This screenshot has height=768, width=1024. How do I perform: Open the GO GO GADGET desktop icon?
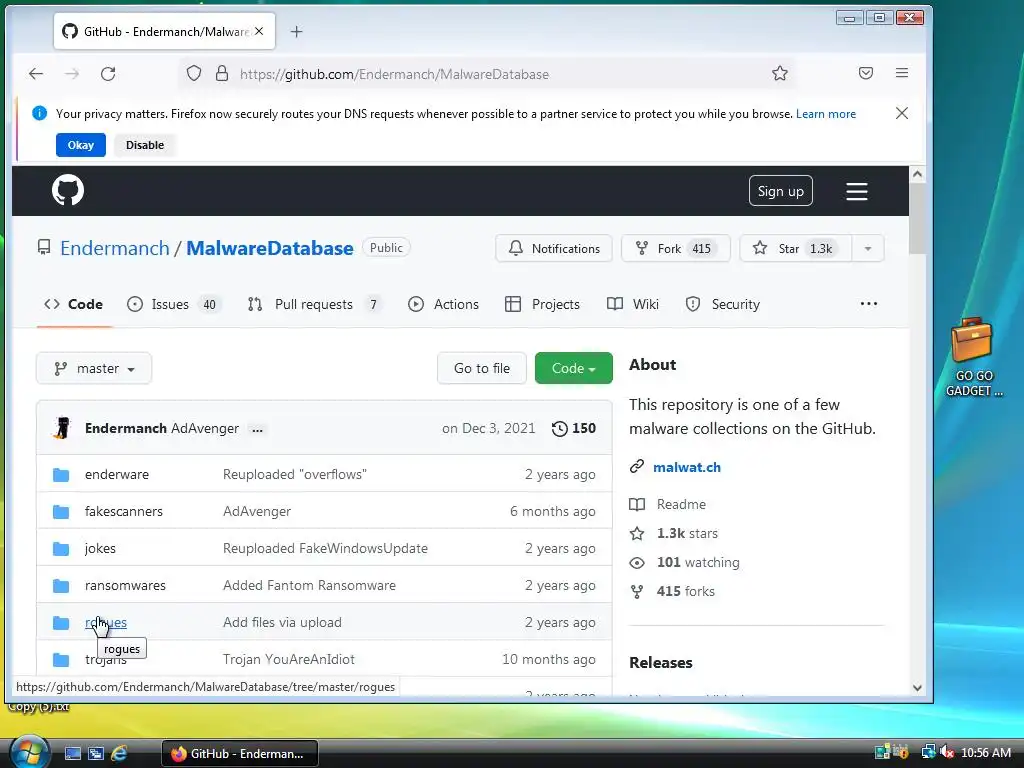tap(973, 357)
